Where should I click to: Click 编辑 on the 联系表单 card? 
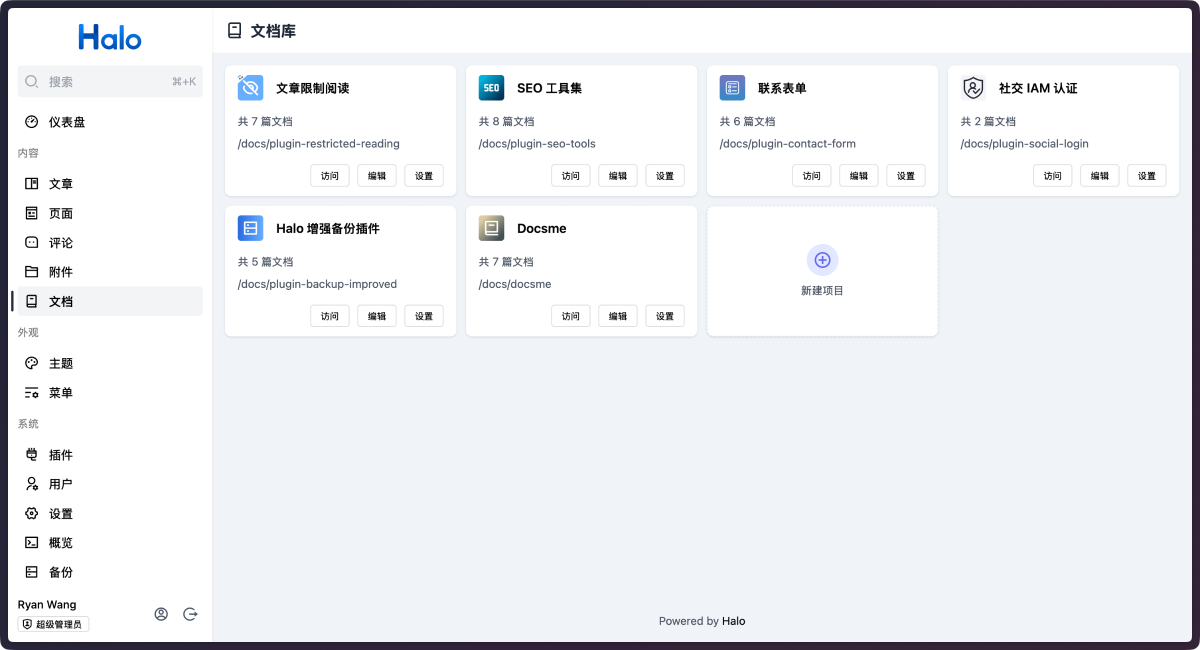coord(858,175)
